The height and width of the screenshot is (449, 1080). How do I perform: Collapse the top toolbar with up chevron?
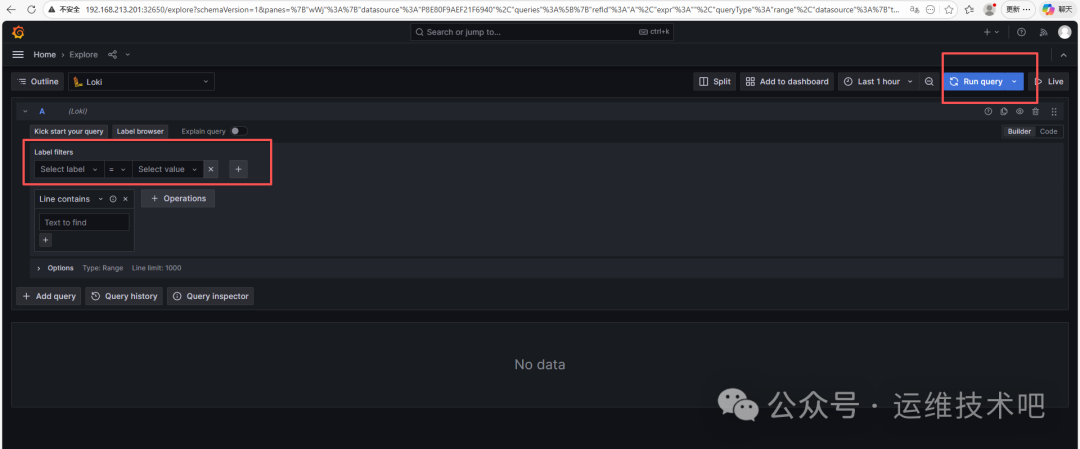[x=1063, y=54]
